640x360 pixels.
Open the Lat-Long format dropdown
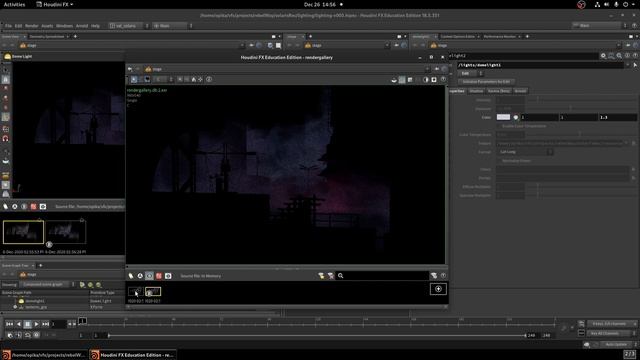pyautogui.click(x=525, y=152)
